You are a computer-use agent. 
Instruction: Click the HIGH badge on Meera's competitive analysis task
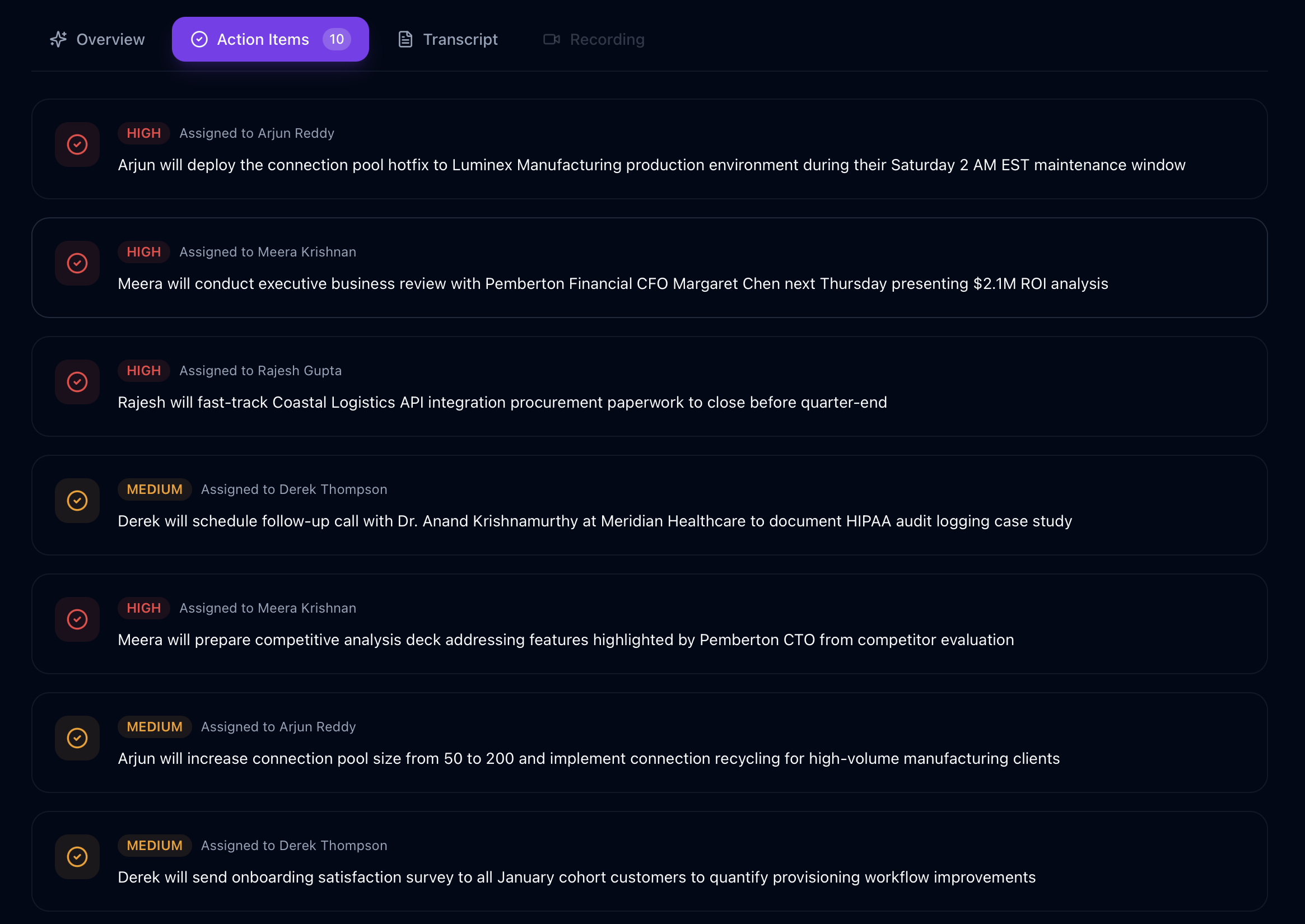(x=143, y=608)
